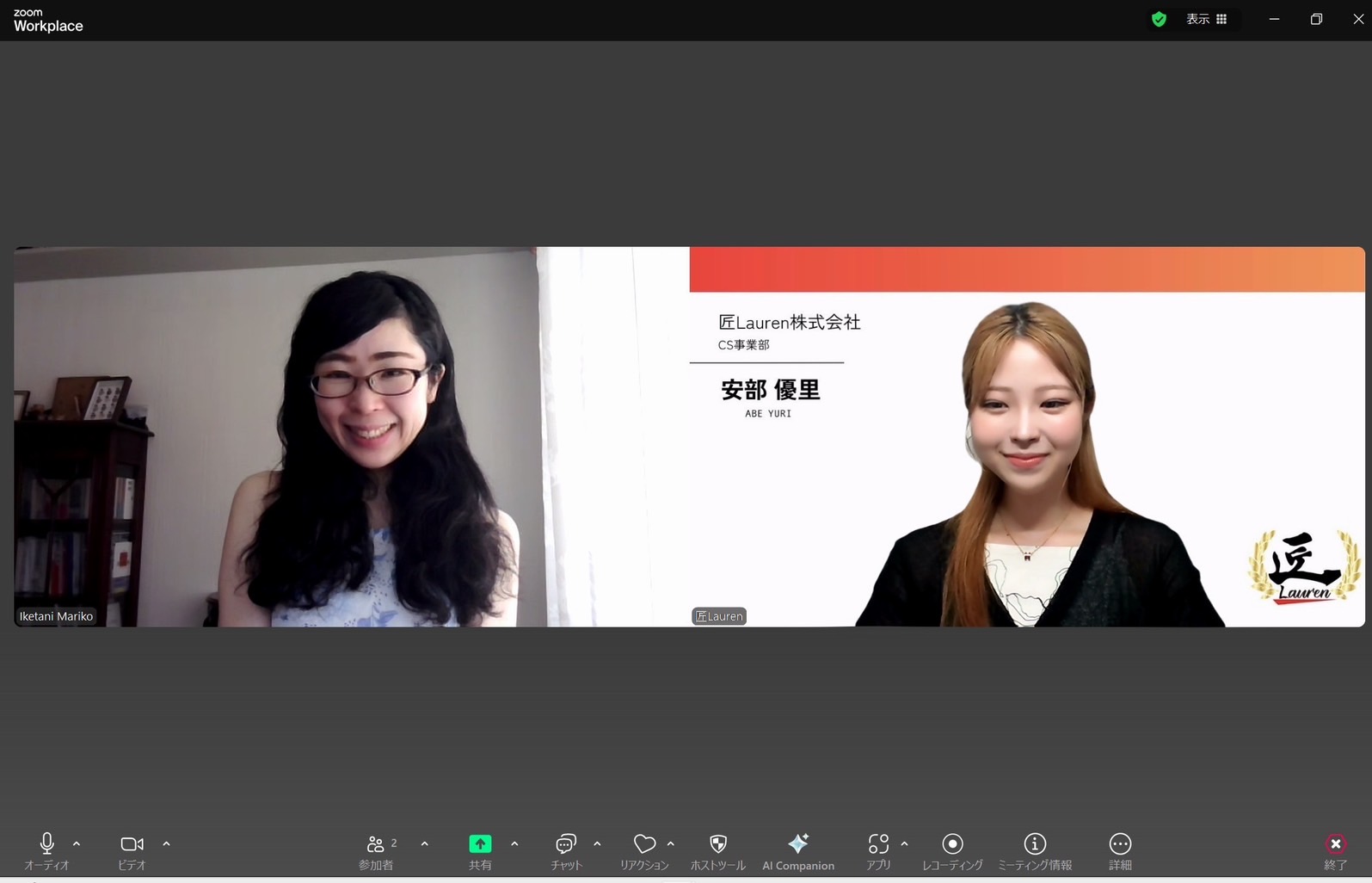Launch AI Companion
This screenshot has width=1372, height=883.
798,850
